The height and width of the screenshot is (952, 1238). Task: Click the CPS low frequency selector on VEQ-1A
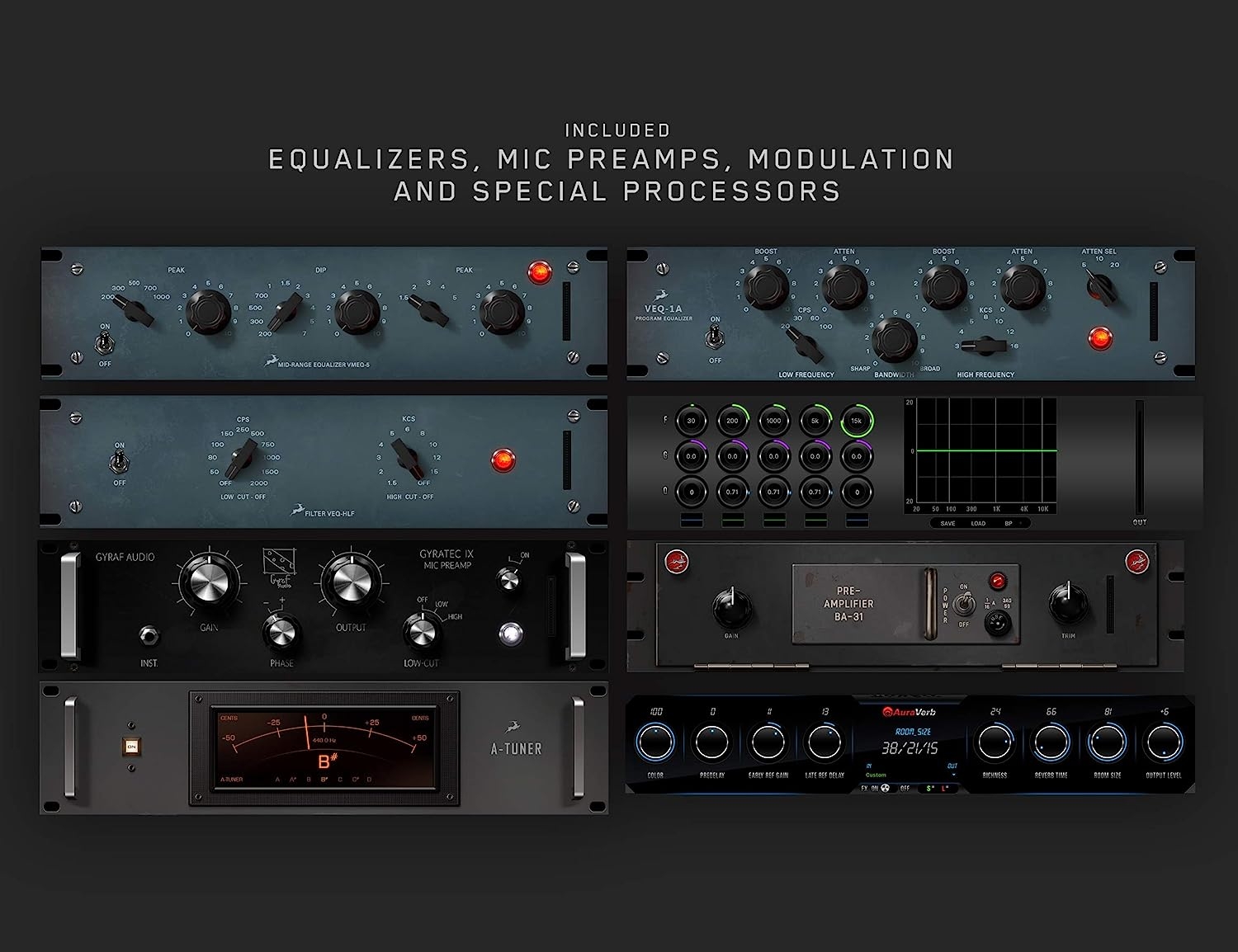[x=804, y=343]
